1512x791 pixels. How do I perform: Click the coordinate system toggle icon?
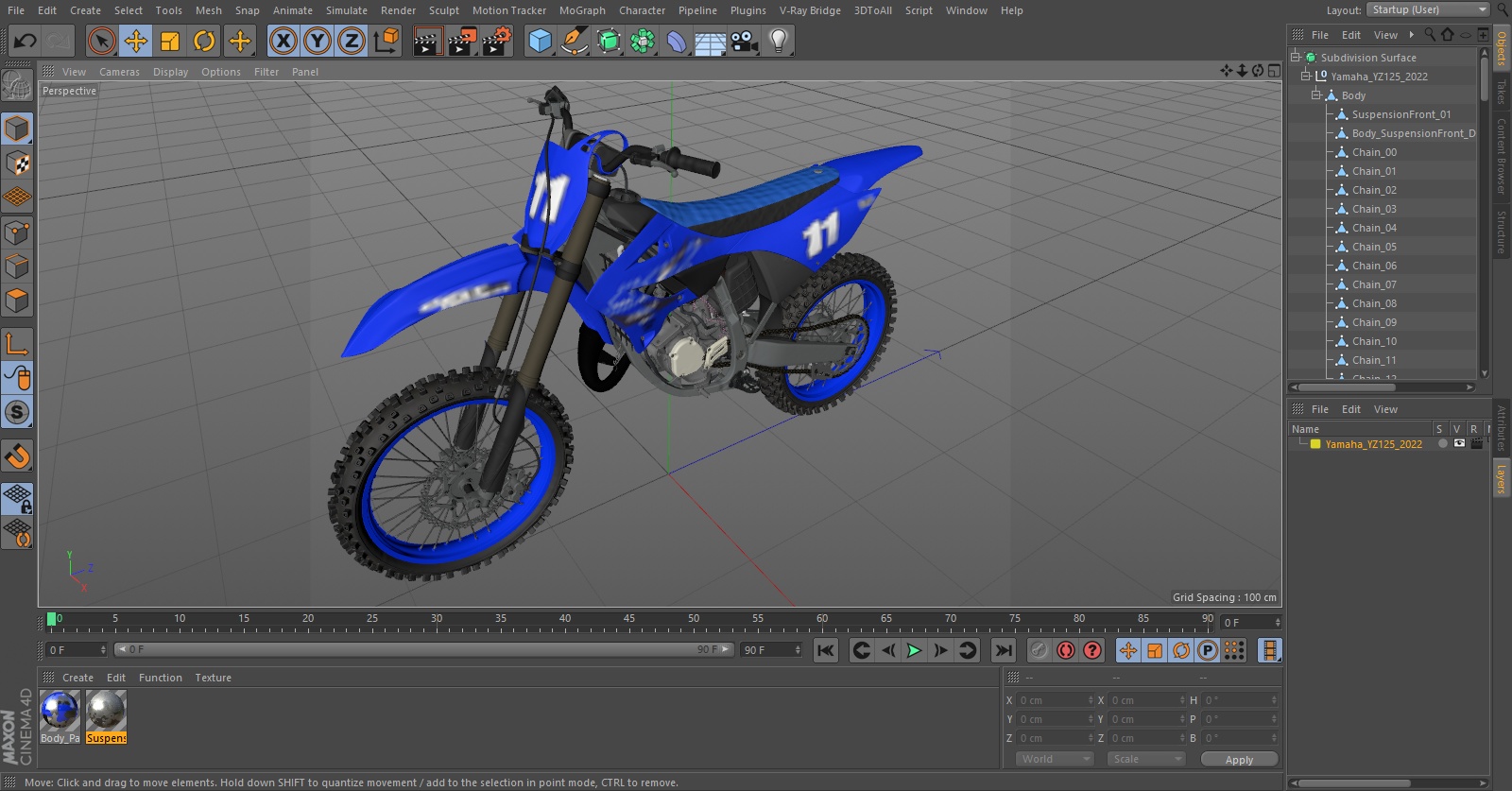point(387,41)
